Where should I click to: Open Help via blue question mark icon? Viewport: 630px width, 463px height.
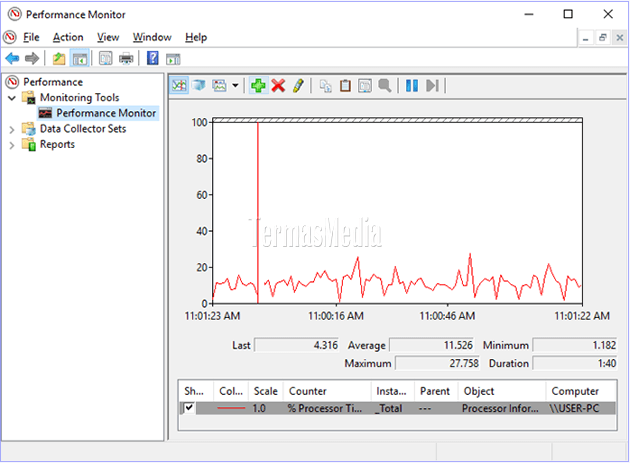pyautogui.click(x=153, y=58)
